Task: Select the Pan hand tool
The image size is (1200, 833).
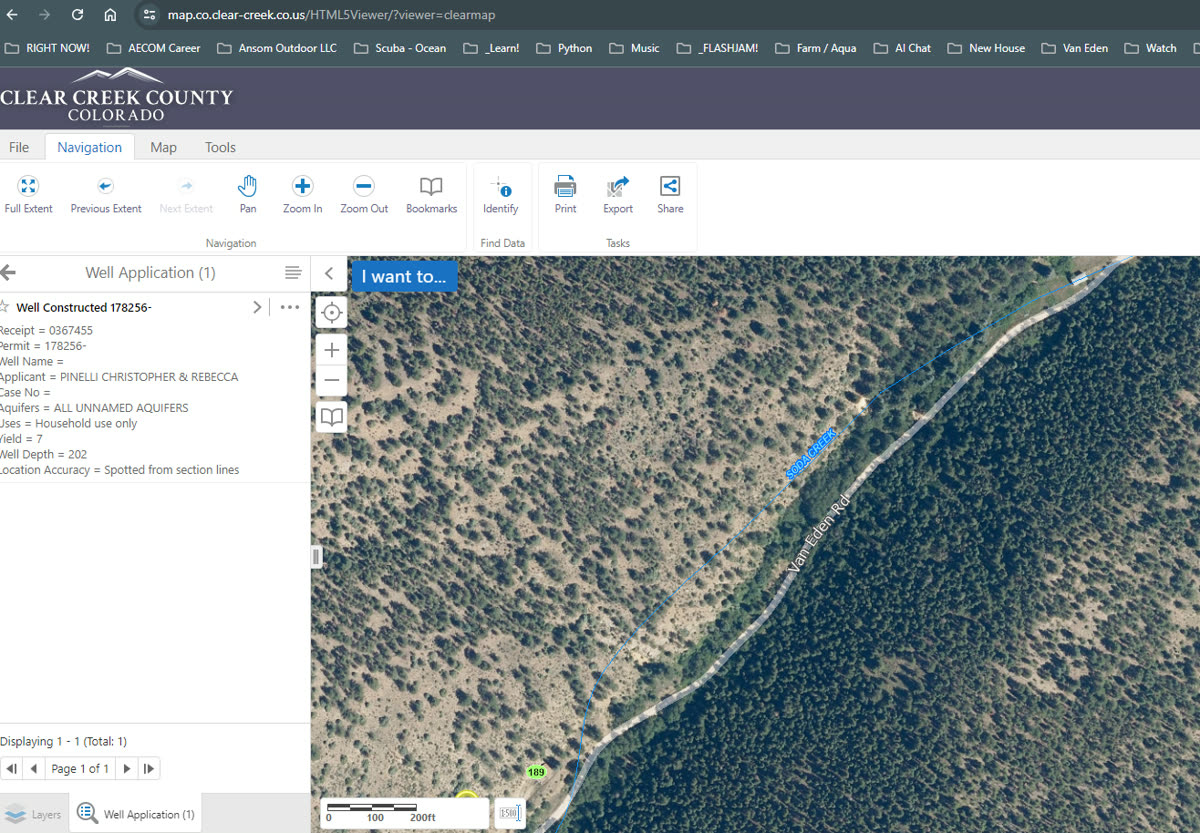Action: [248, 195]
